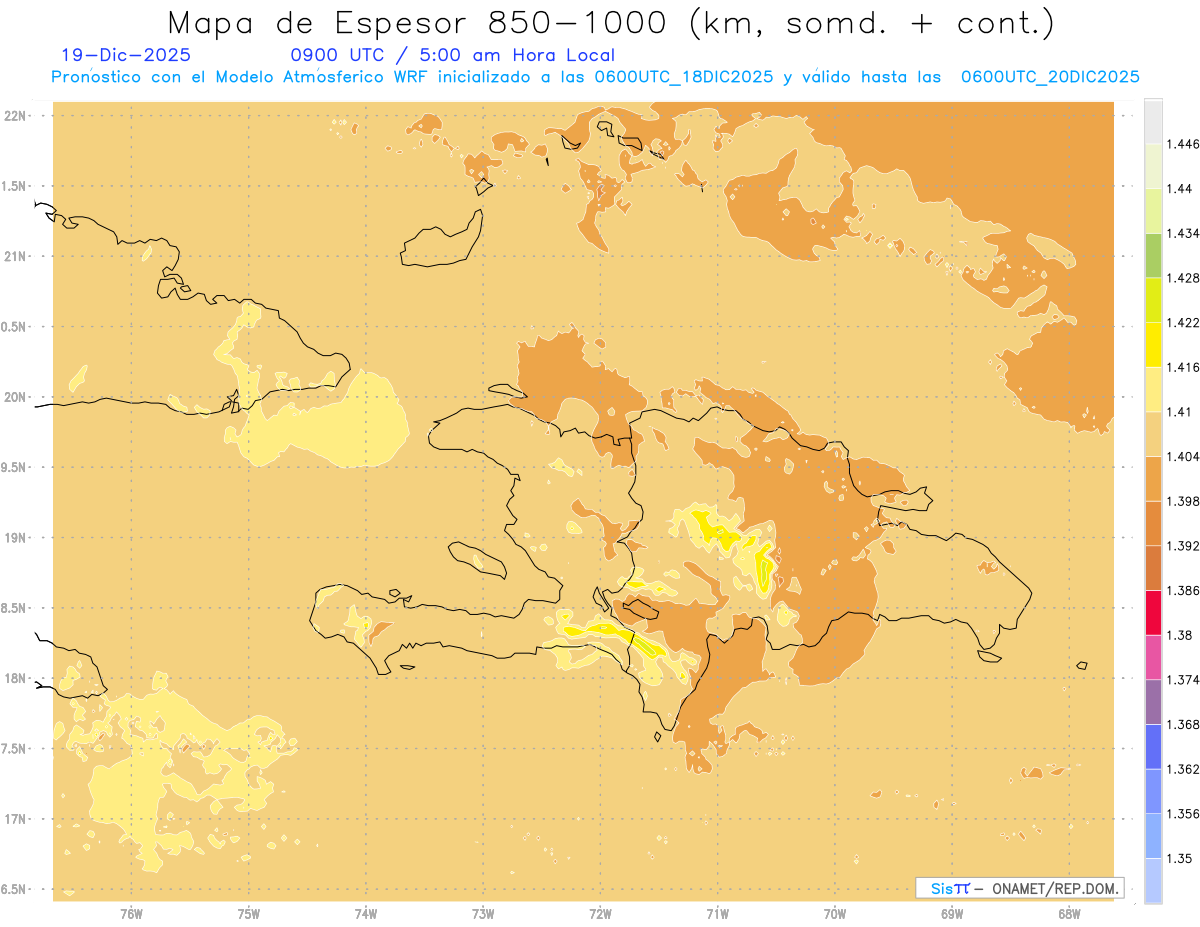Click the 1.392 colorbar value
The width and height of the screenshot is (1200, 927).
pyautogui.click(x=1183, y=546)
